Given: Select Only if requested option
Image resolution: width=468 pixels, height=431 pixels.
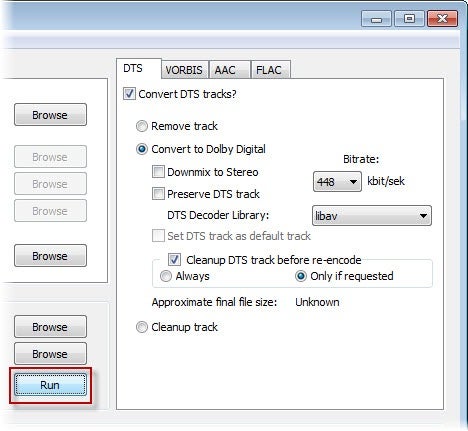Looking at the screenshot, I should [x=301, y=276].
